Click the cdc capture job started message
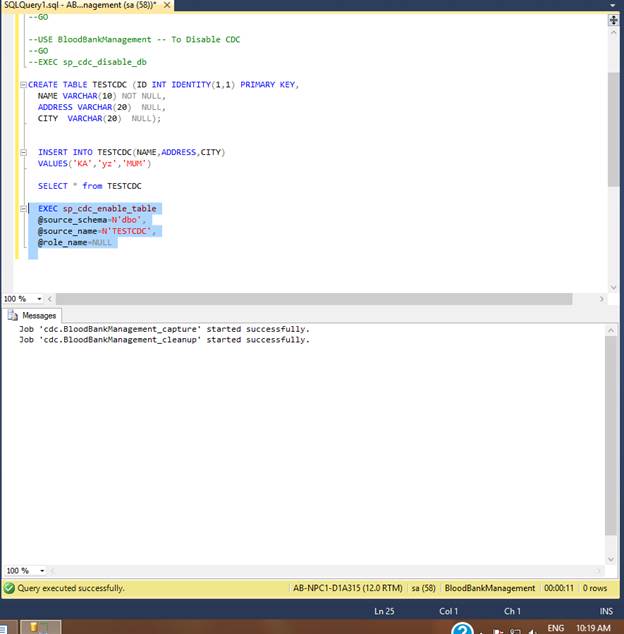Screen dimensions: 624x634 [x=164, y=329]
